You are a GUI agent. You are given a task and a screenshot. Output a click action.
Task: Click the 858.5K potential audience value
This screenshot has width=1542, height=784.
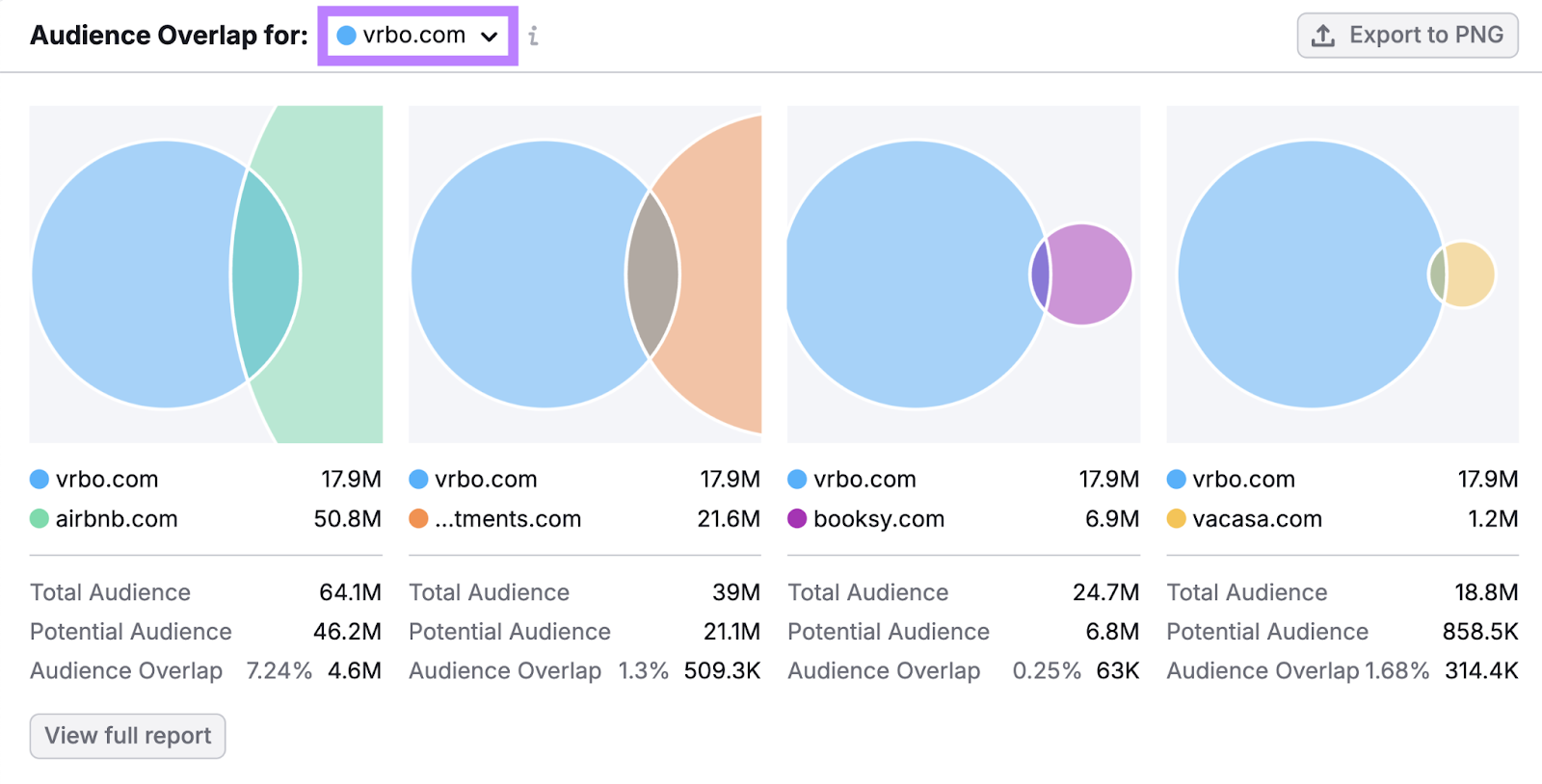(1480, 632)
